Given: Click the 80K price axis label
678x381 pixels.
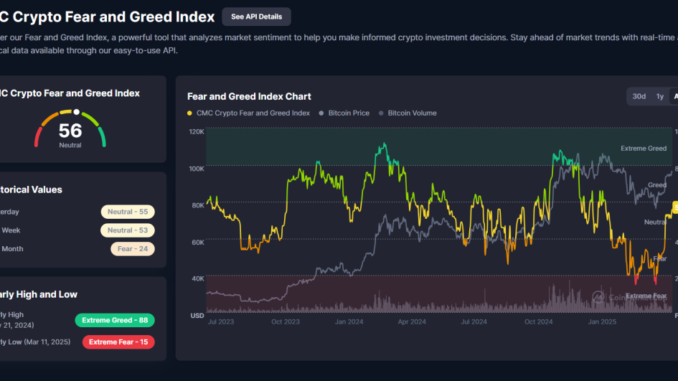Looking at the screenshot, I should click(x=198, y=205).
